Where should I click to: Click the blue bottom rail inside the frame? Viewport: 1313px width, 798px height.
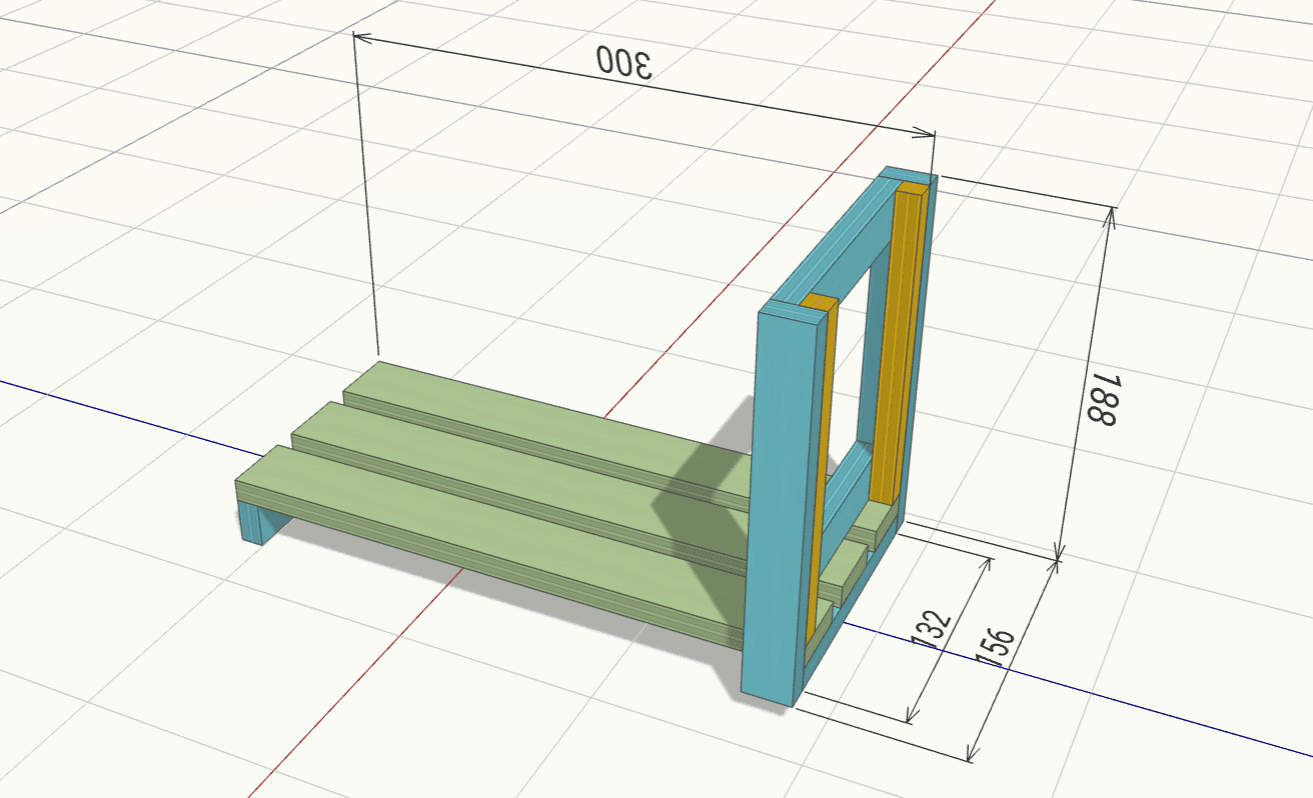pyautogui.click(x=846, y=475)
